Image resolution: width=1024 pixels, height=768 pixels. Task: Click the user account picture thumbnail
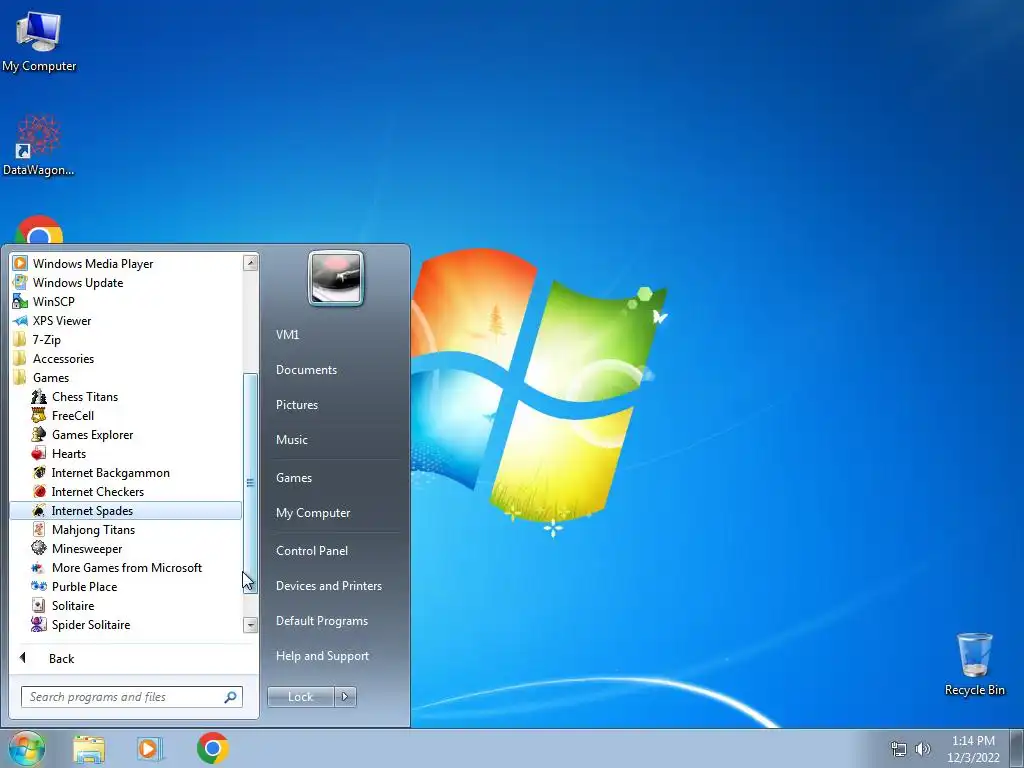336,278
